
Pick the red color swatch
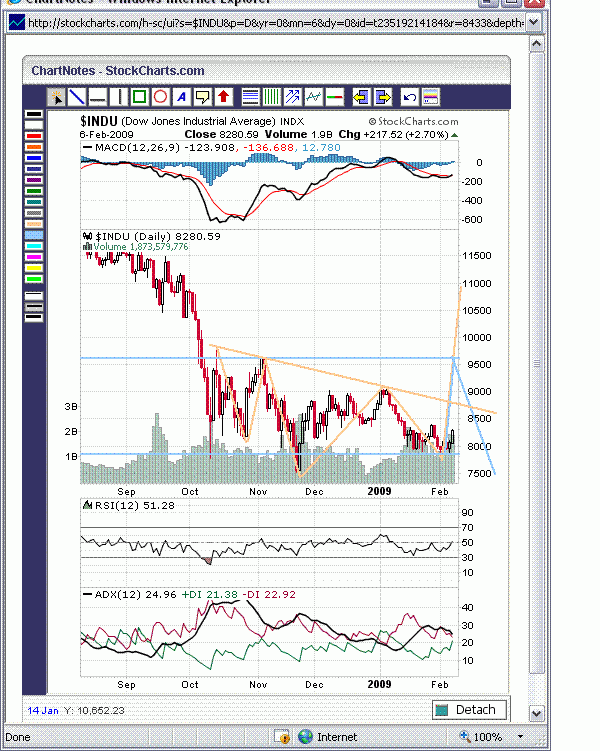(34, 136)
